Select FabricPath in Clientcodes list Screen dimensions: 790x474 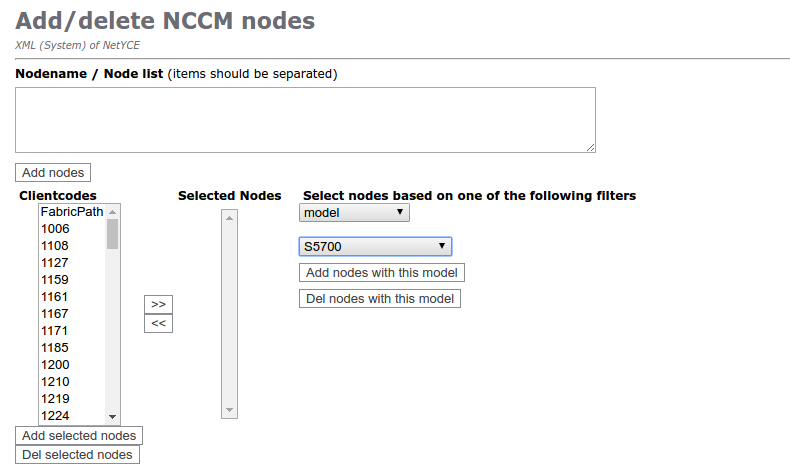pos(72,212)
